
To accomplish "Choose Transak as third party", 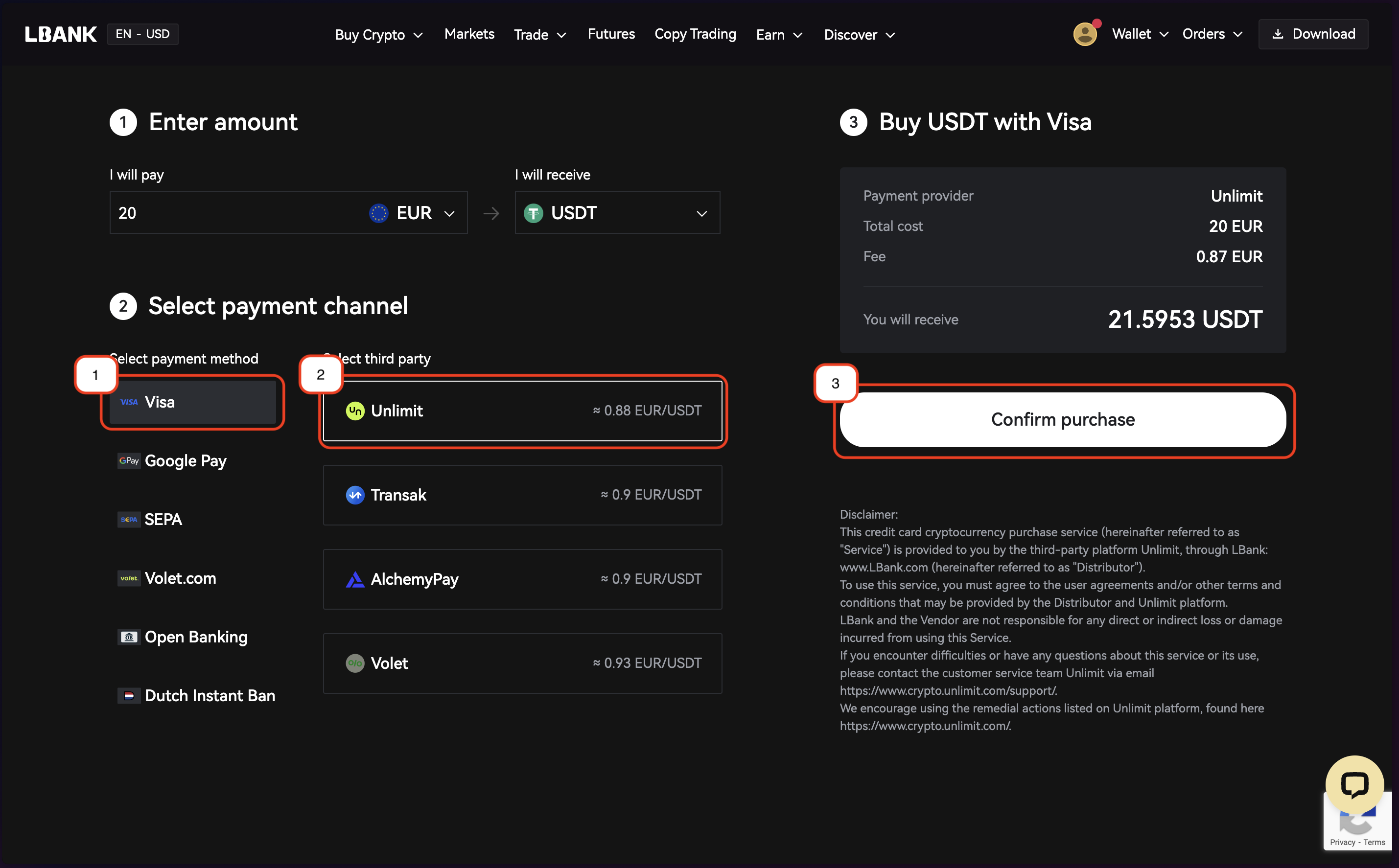I will tap(523, 495).
